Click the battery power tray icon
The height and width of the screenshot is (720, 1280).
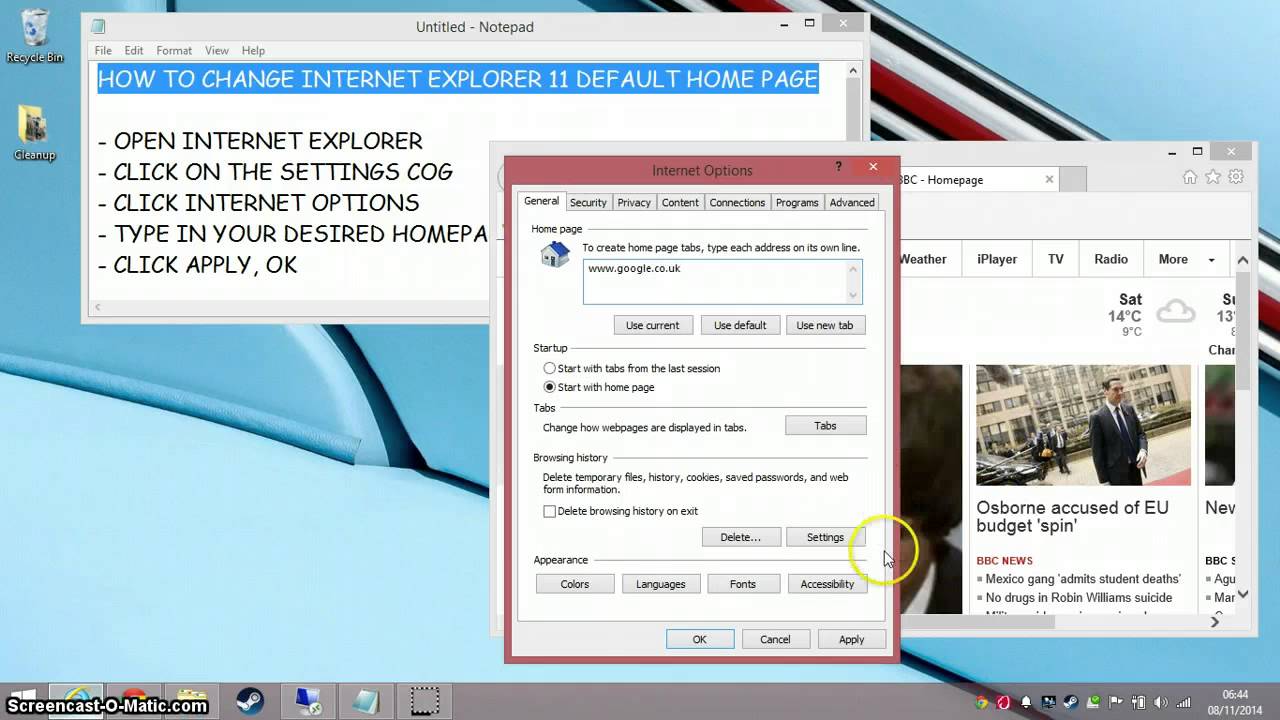[x=1138, y=703]
